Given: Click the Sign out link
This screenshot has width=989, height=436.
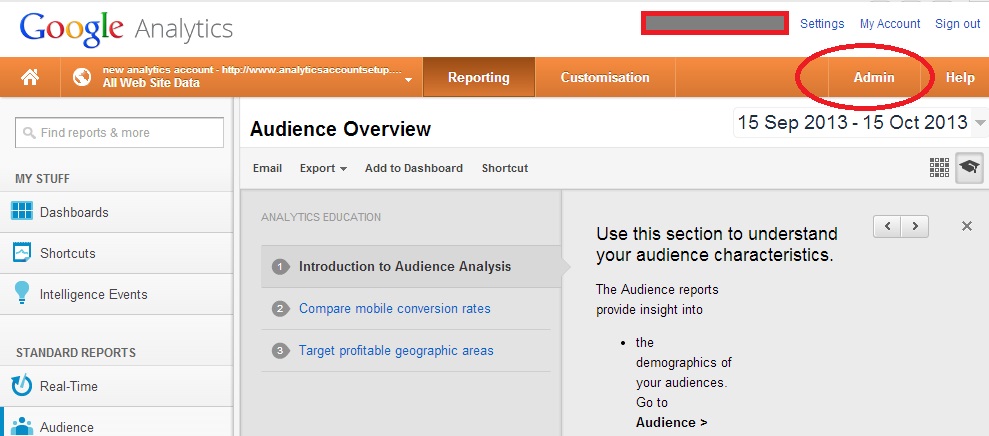Looking at the screenshot, I should [x=957, y=24].
